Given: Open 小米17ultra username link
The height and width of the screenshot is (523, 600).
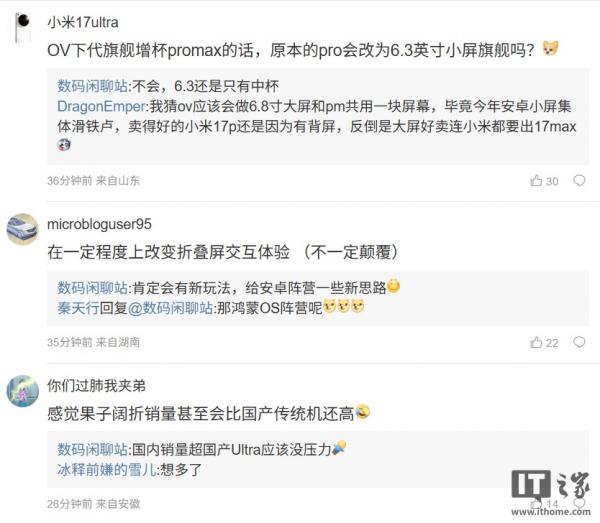Looking at the screenshot, I should [83, 23].
